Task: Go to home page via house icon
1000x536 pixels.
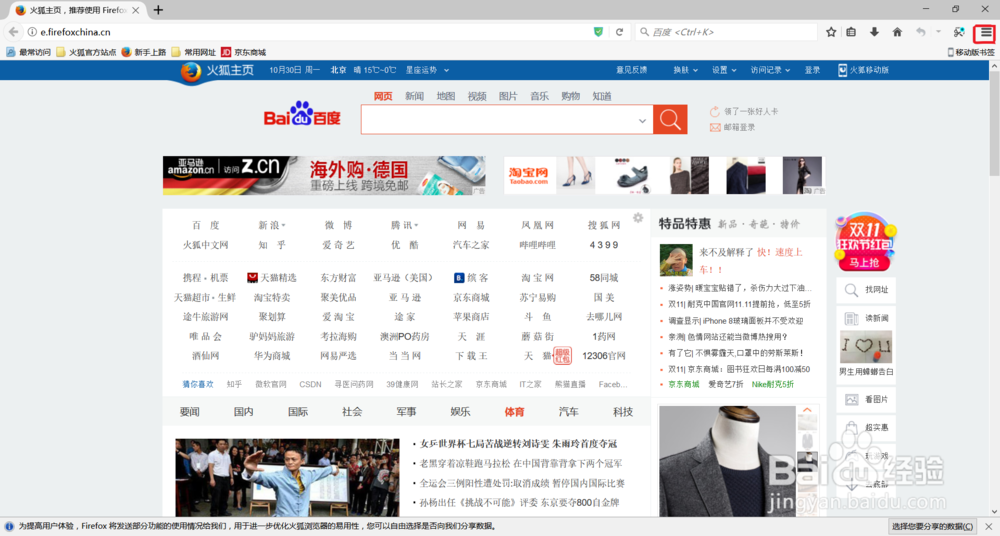Action: click(897, 32)
